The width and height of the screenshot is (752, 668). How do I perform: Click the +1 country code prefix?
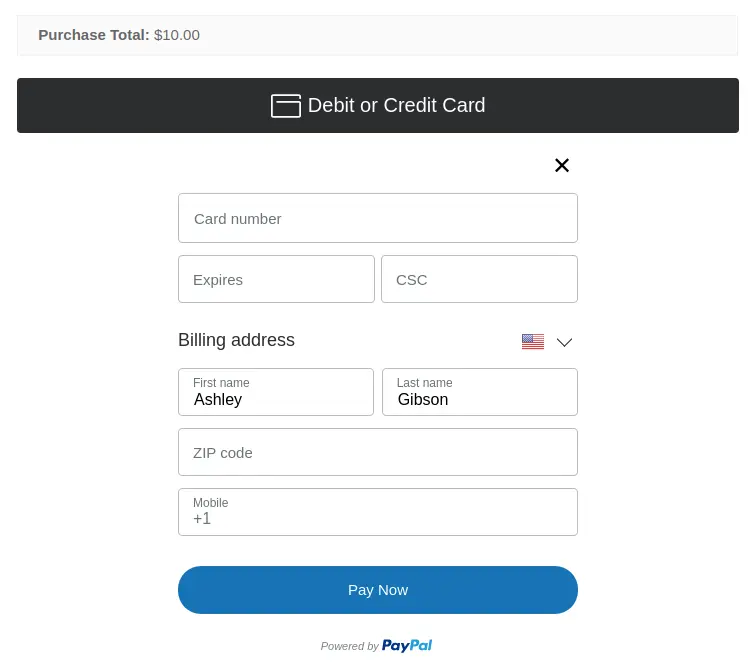click(202, 519)
